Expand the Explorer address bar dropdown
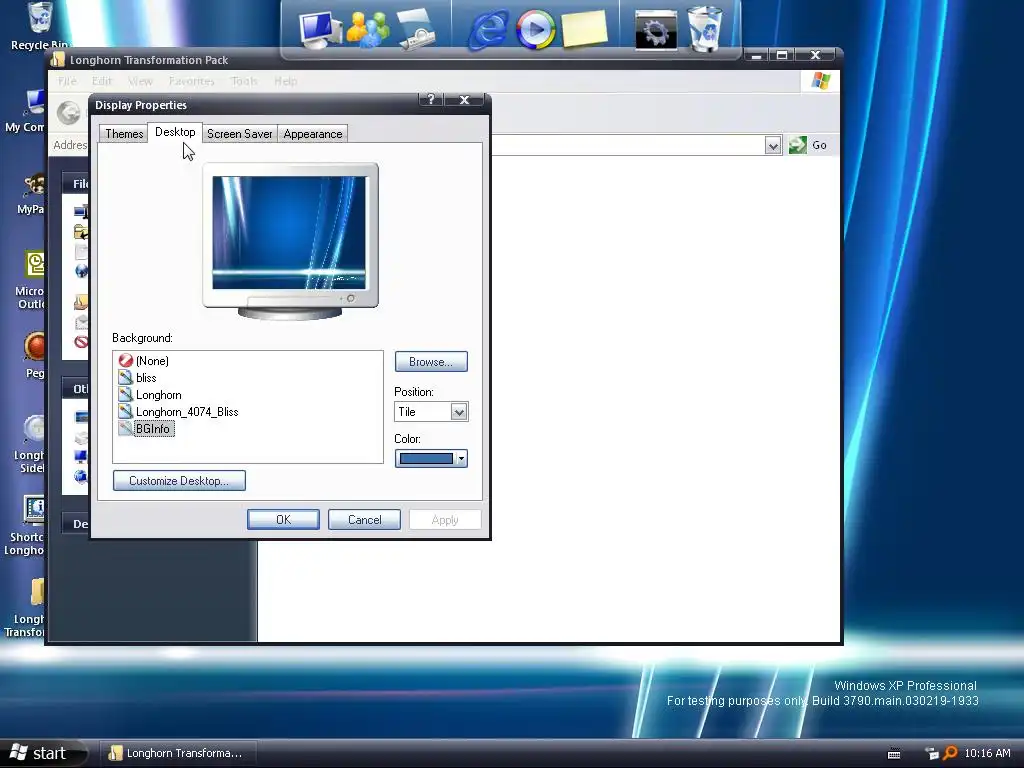This screenshot has width=1024, height=768. tap(773, 145)
